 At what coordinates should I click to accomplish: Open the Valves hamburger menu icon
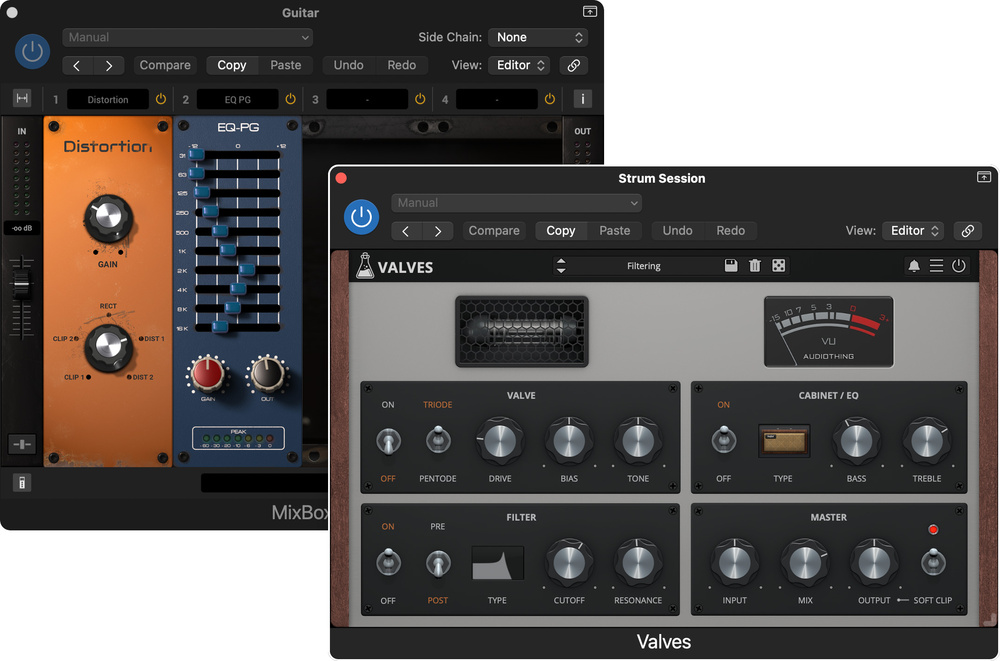tap(936, 266)
